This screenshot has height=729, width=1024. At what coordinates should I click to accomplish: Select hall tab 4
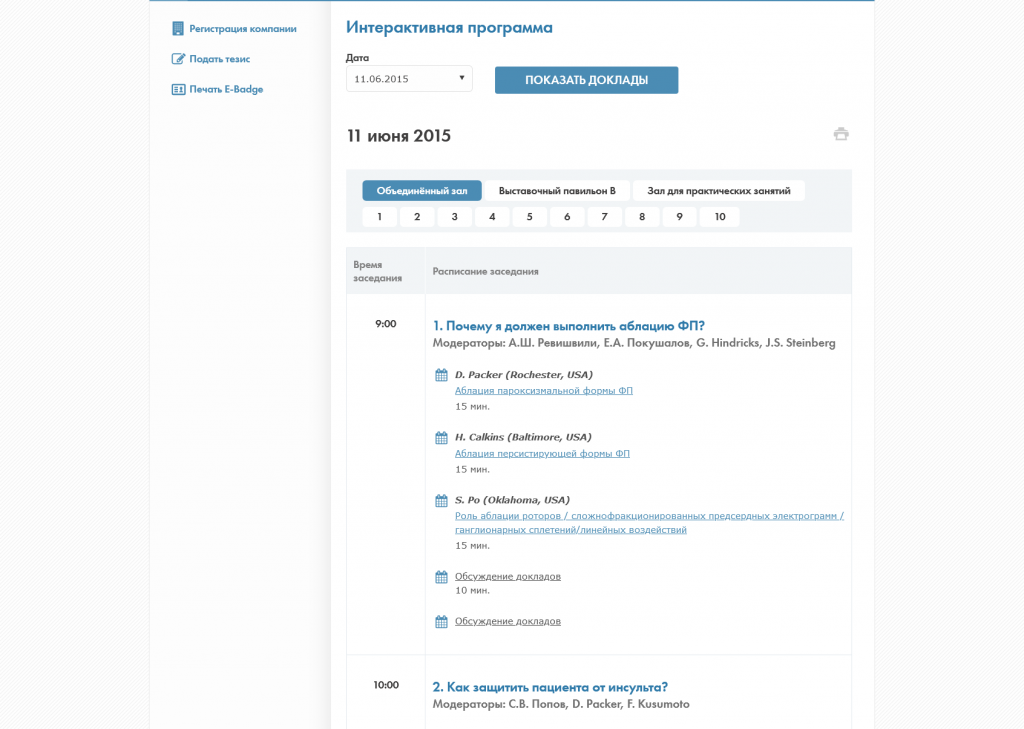coord(492,217)
